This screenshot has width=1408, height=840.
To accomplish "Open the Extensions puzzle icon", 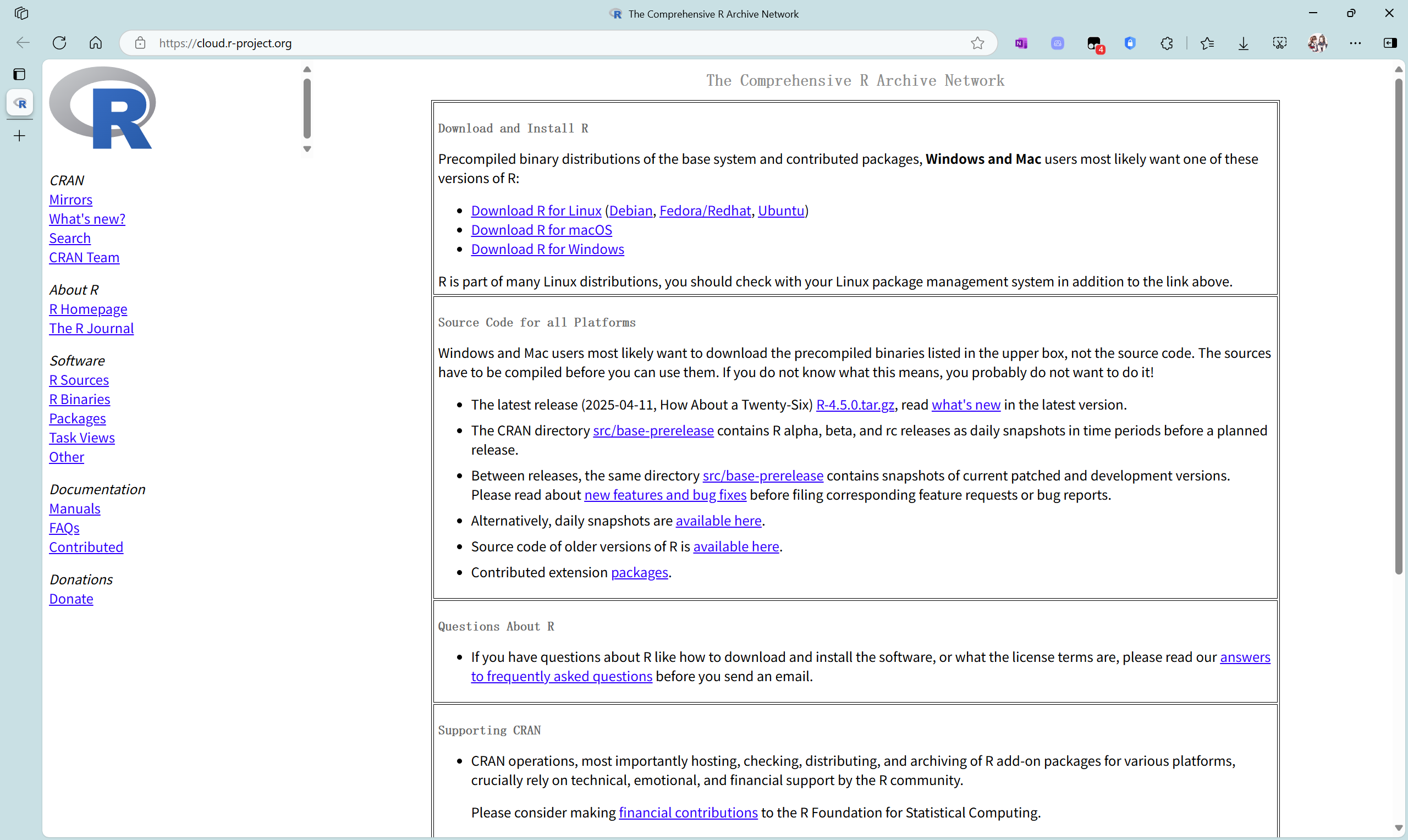I will [x=1167, y=43].
